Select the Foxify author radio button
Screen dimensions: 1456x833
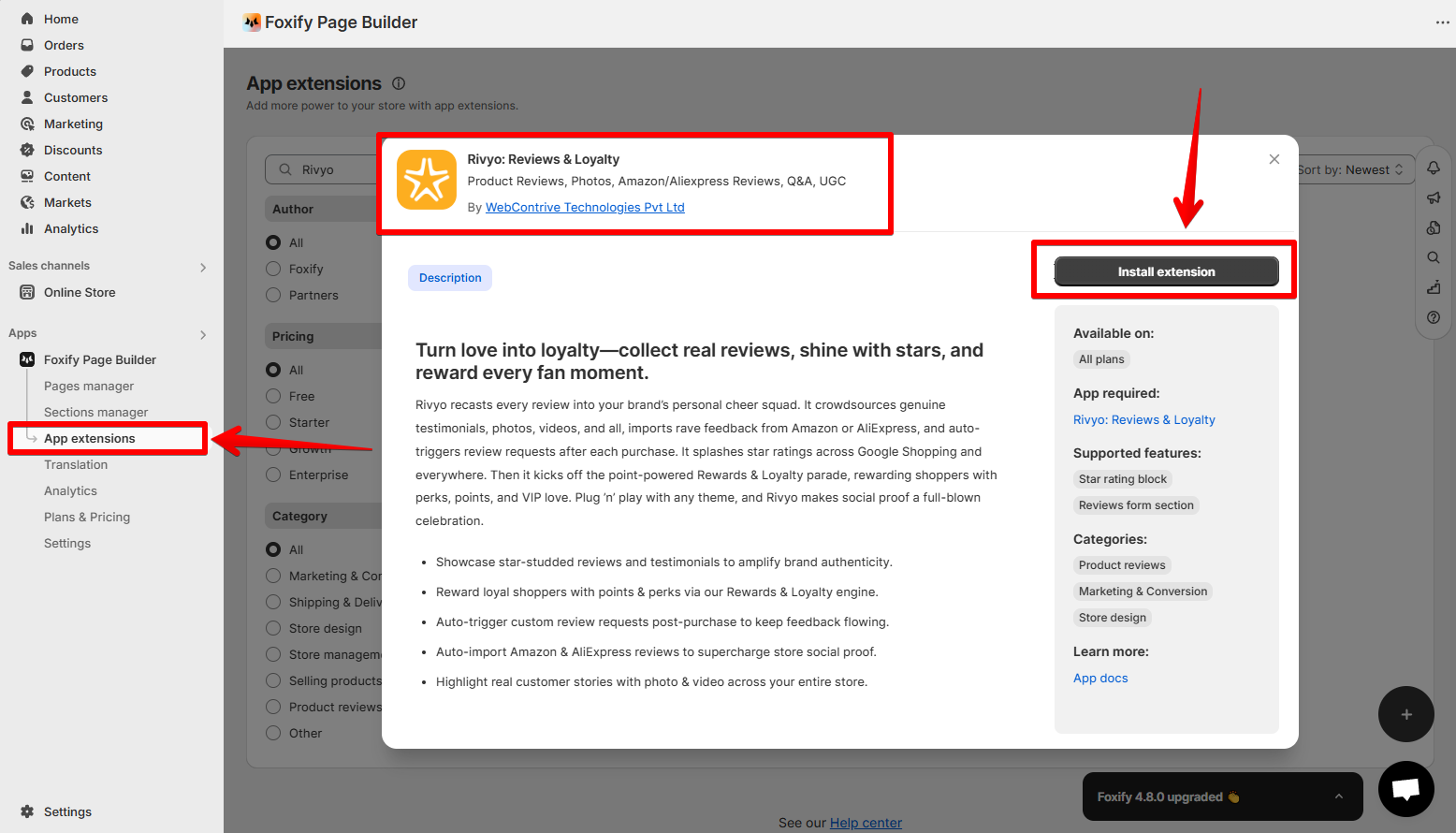[x=273, y=269]
